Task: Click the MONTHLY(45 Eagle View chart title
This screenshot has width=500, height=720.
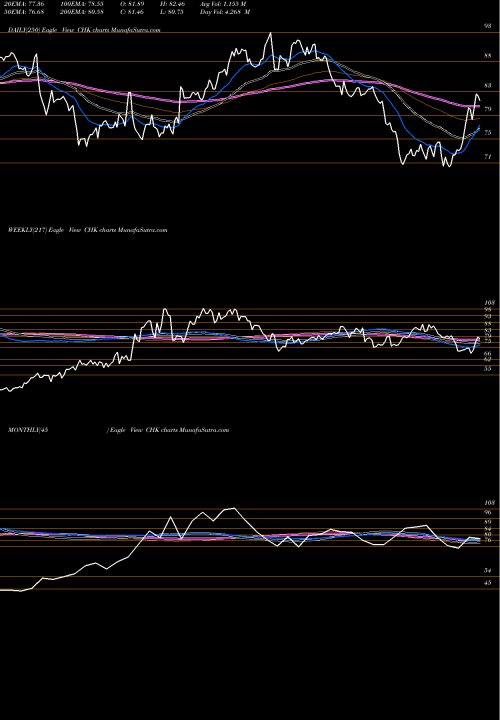Action: (x=118, y=430)
